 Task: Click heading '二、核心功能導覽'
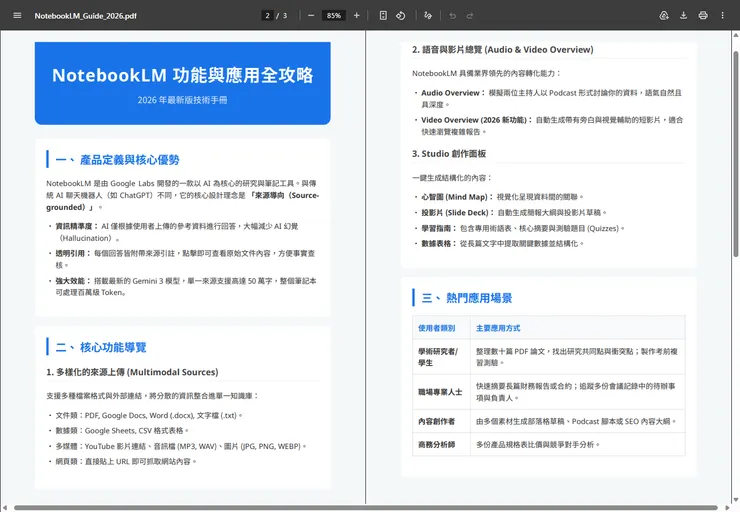click(101, 347)
